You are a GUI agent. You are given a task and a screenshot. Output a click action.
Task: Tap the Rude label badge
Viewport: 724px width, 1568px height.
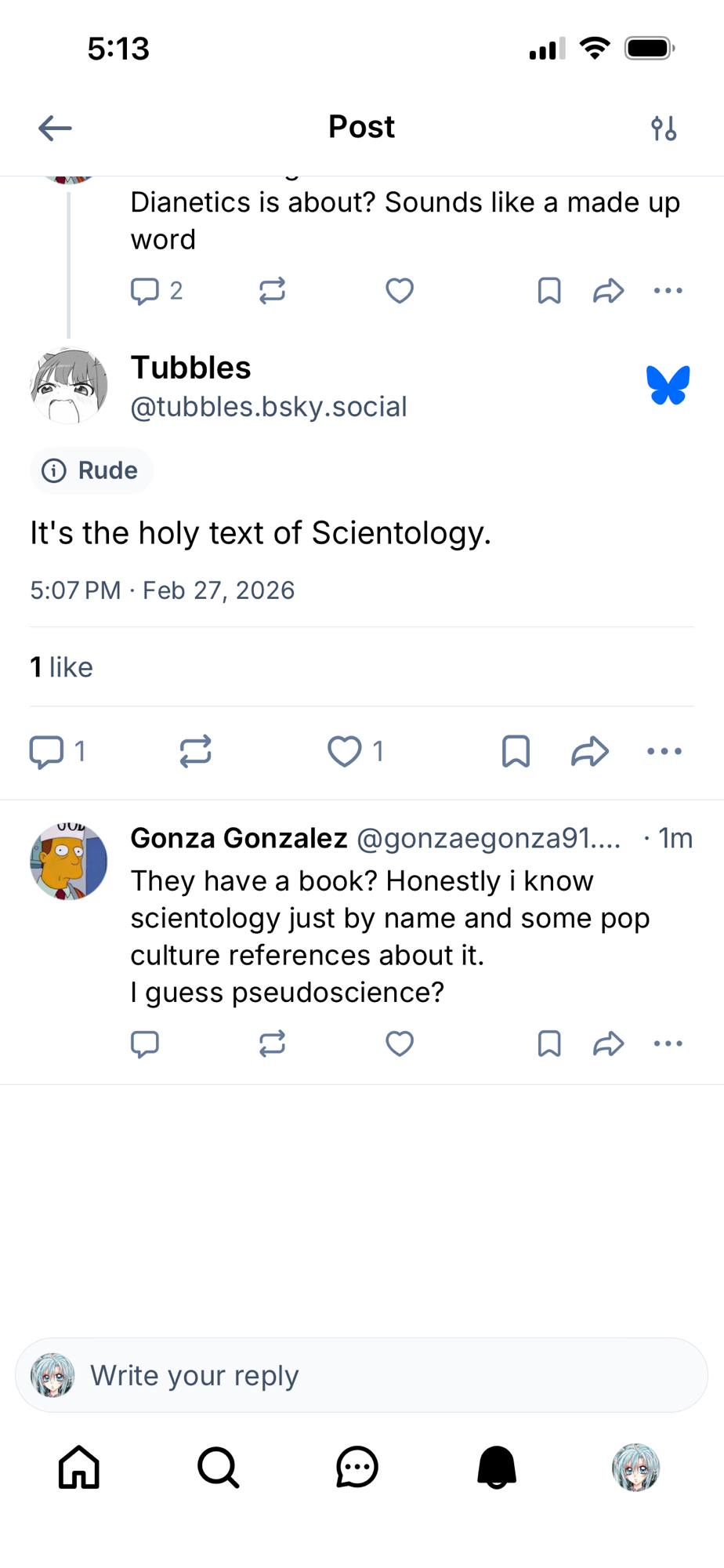[92, 470]
